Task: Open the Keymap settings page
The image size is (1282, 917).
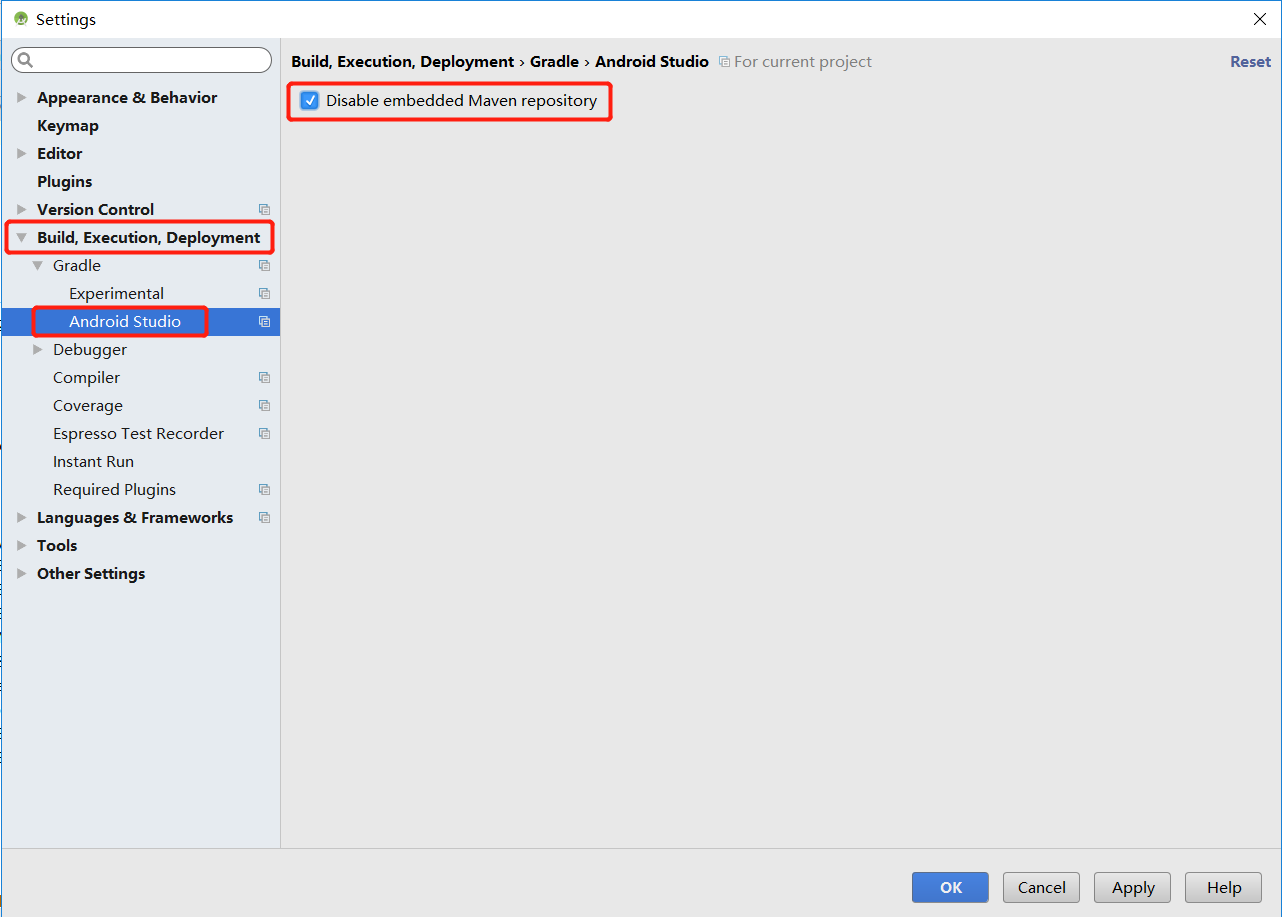Action: (x=68, y=126)
